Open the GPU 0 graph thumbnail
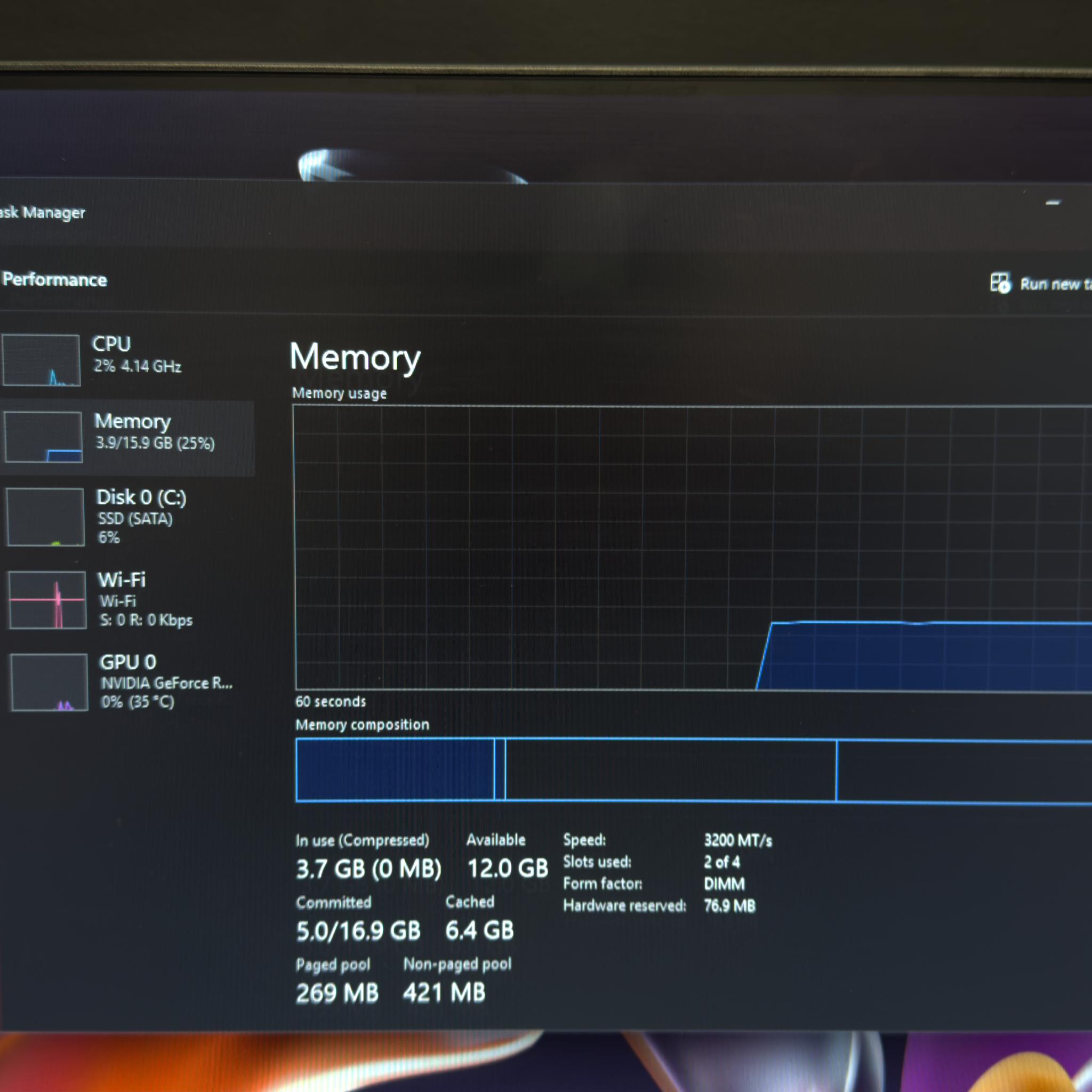Screen dimensions: 1092x1092 coord(49,682)
